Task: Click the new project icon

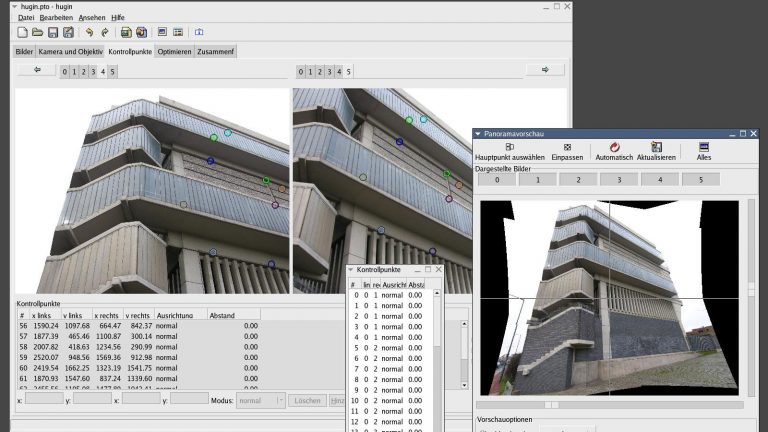Action: (x=23, y=33)
